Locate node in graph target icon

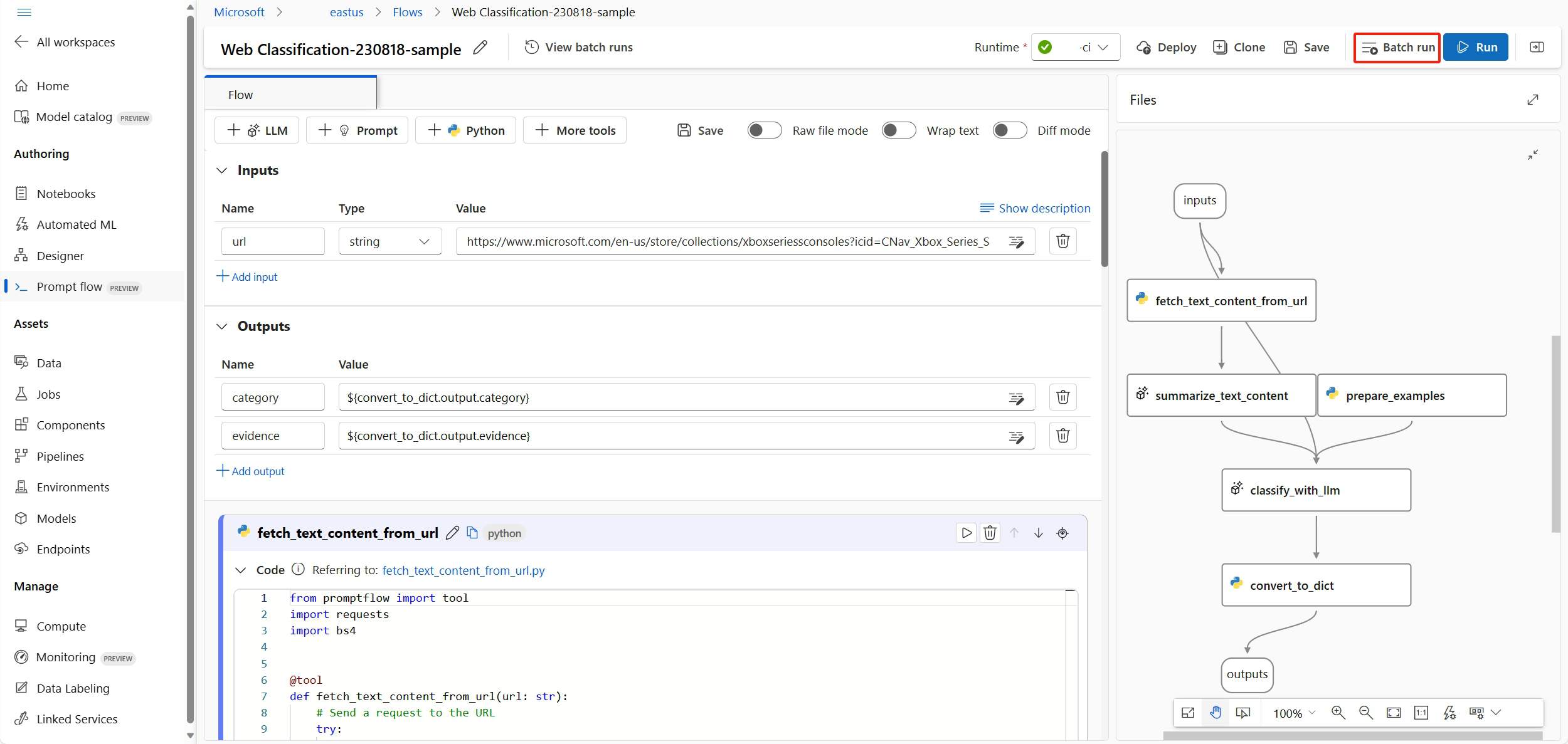1062,533
